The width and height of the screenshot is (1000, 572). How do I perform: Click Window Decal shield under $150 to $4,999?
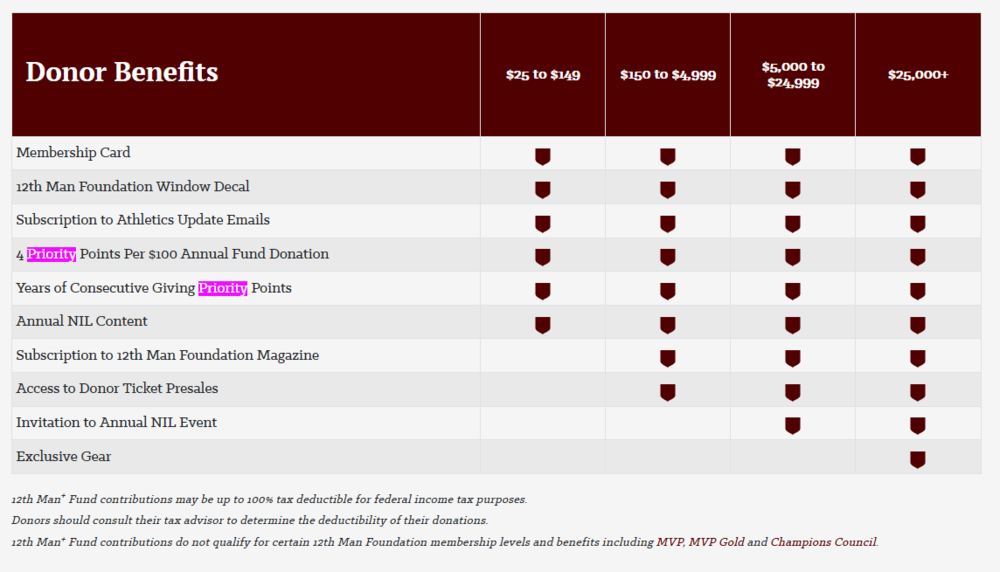coord(668,189)
